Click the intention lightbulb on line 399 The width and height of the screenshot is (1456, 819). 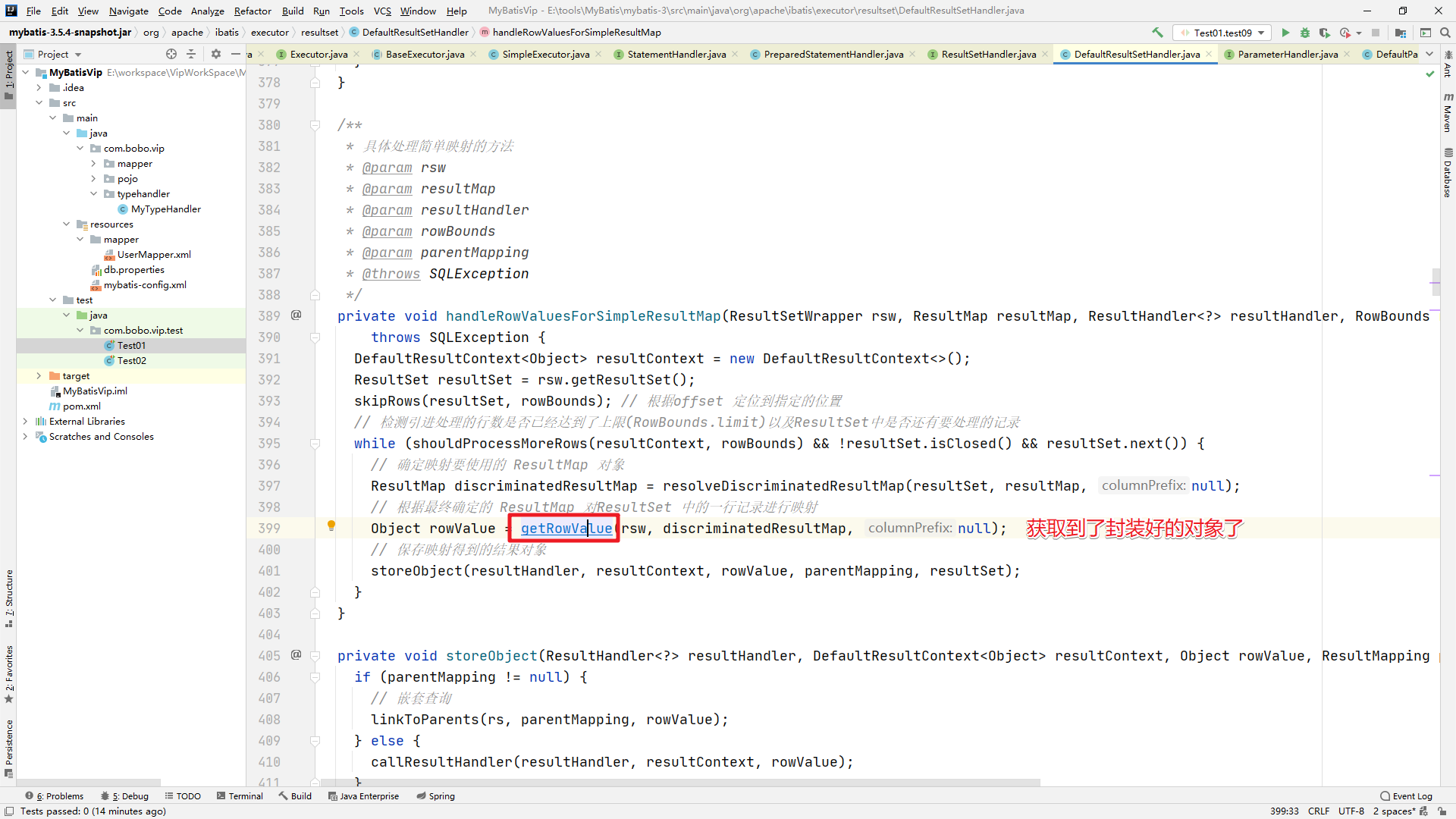[331, 525]
